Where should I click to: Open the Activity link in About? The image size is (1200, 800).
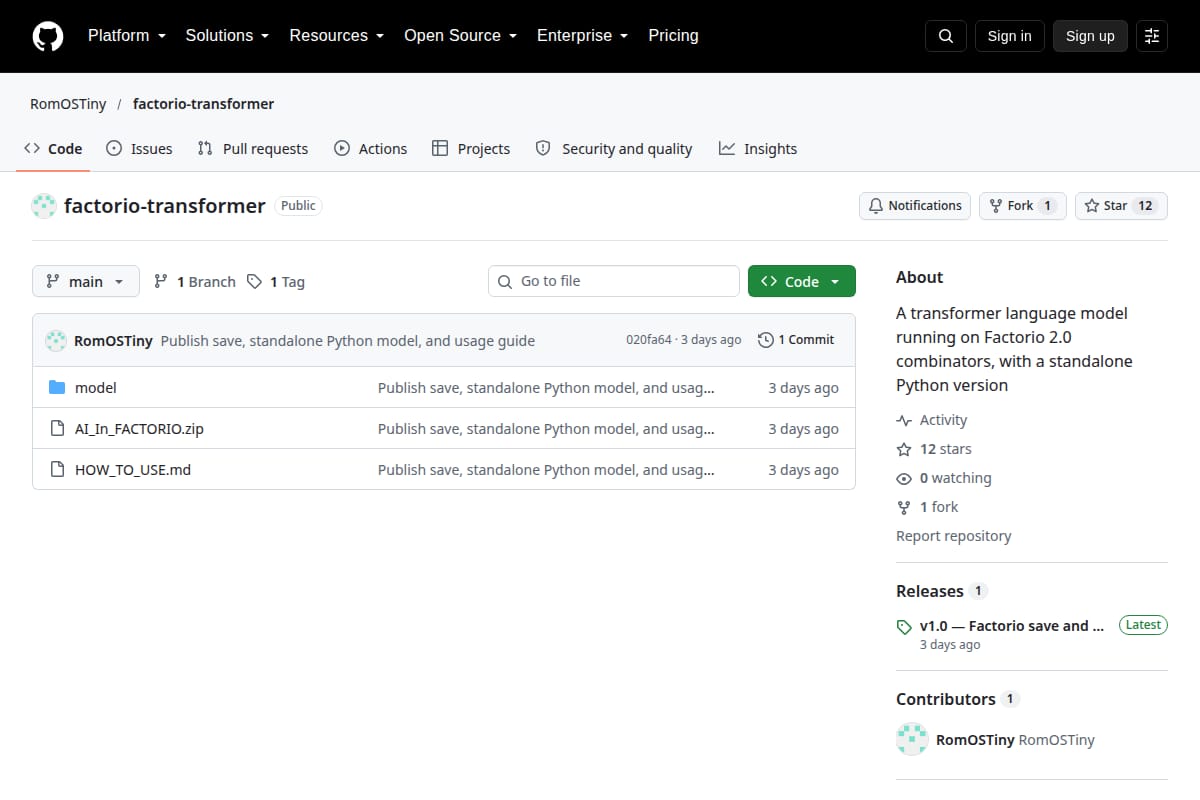(932, 420)
